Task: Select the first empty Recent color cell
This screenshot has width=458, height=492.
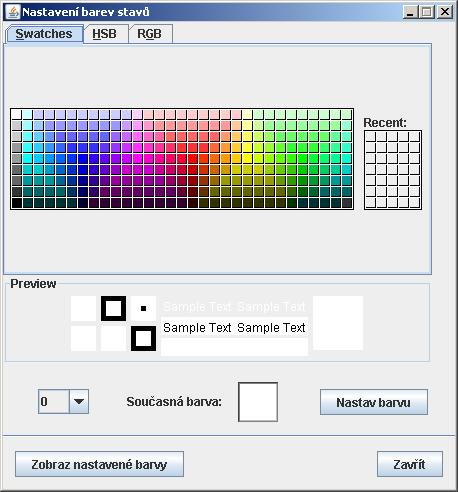Action: click(x=371, y=137)
